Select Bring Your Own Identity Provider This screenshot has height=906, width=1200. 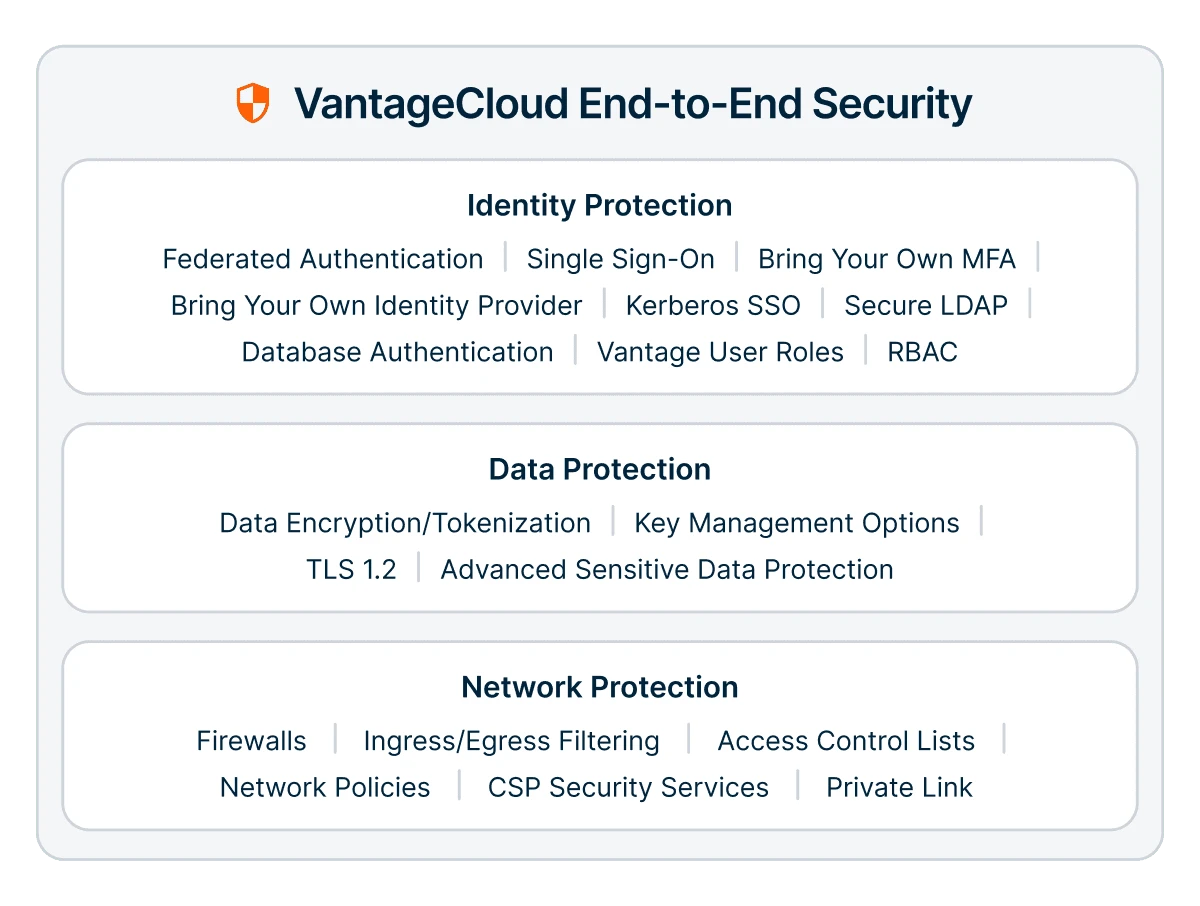(x=377, y=305)
